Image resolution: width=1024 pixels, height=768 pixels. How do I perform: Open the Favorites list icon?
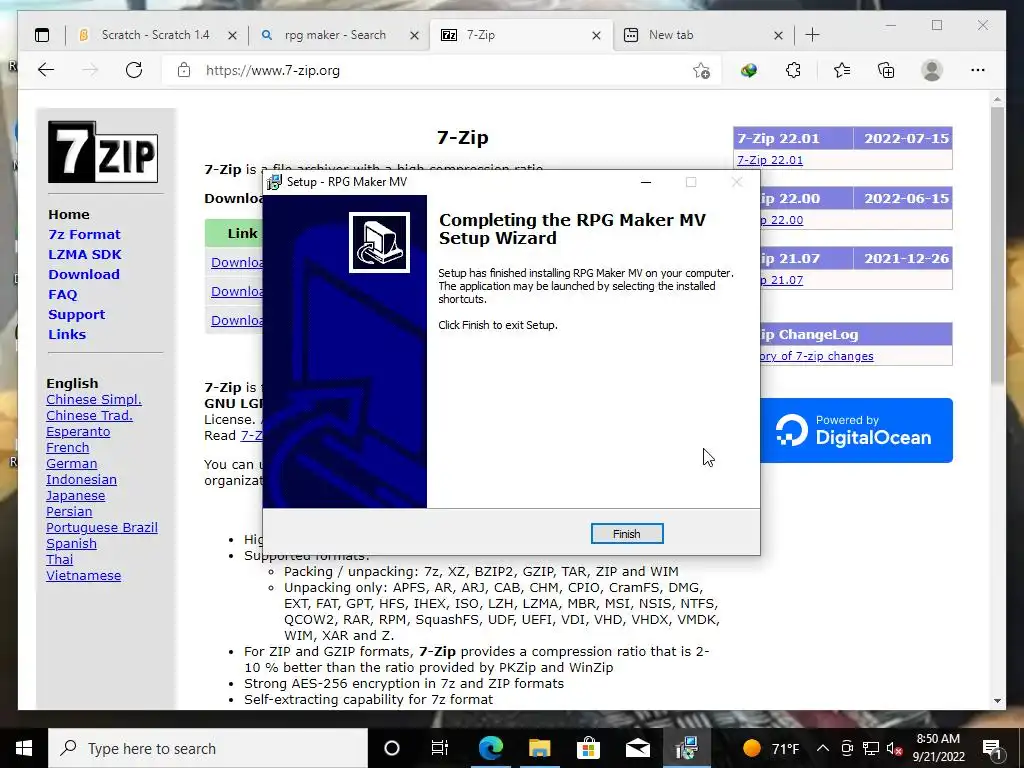(842, 71)
